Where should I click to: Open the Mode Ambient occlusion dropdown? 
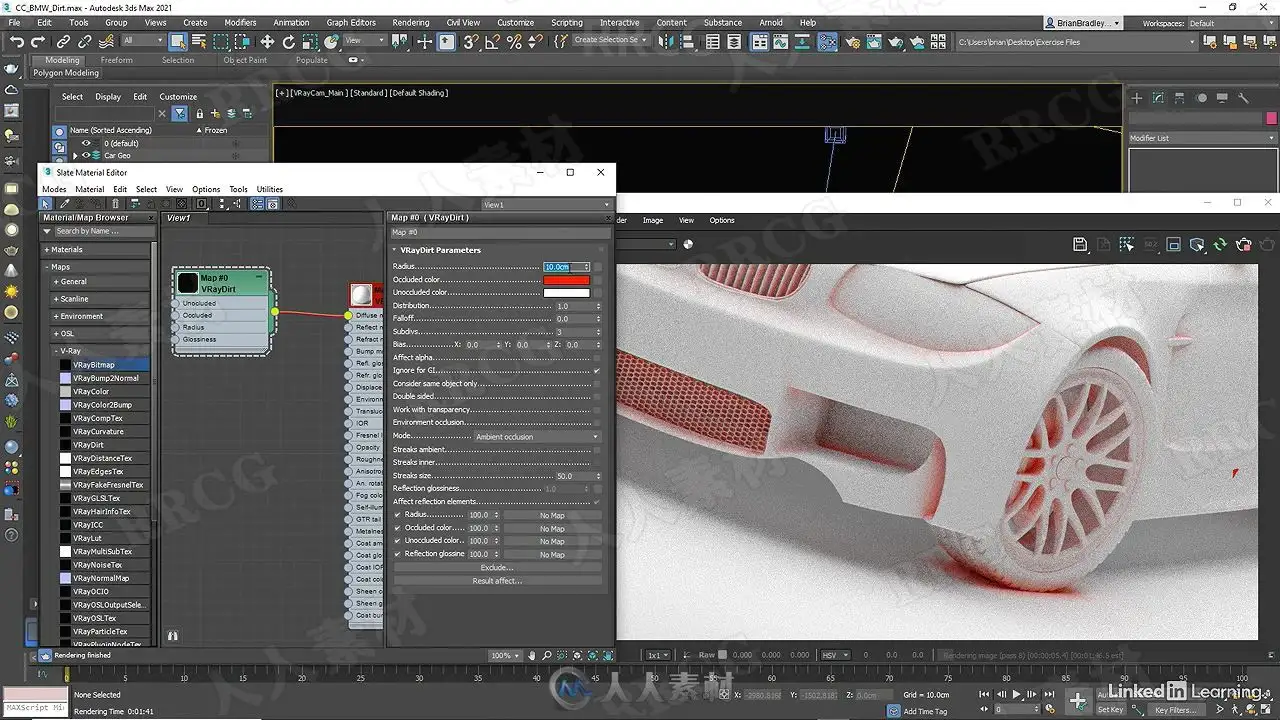537,437
